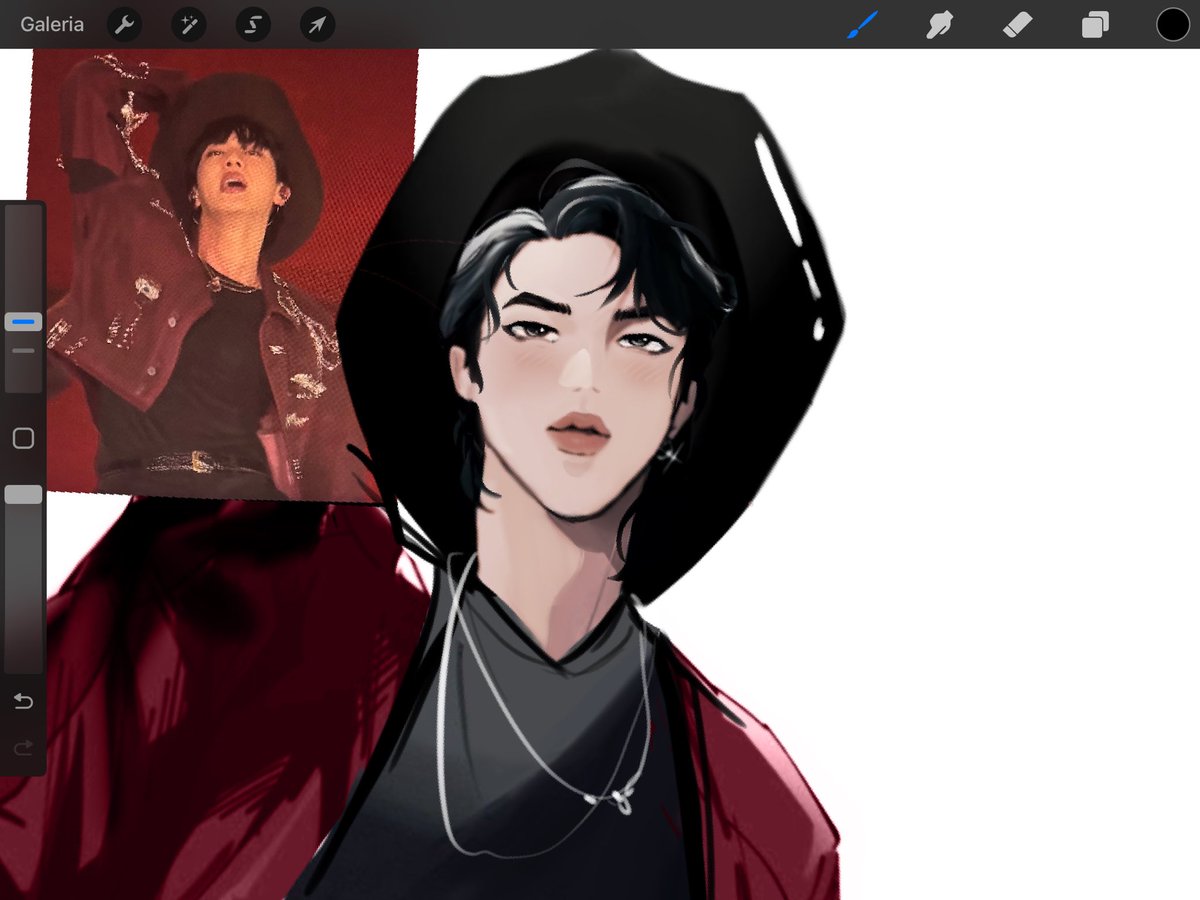This screenshot has height=900, width=1200.
Task: Undo the last stroke with sidebar arrow
Action: click(23, 702)
